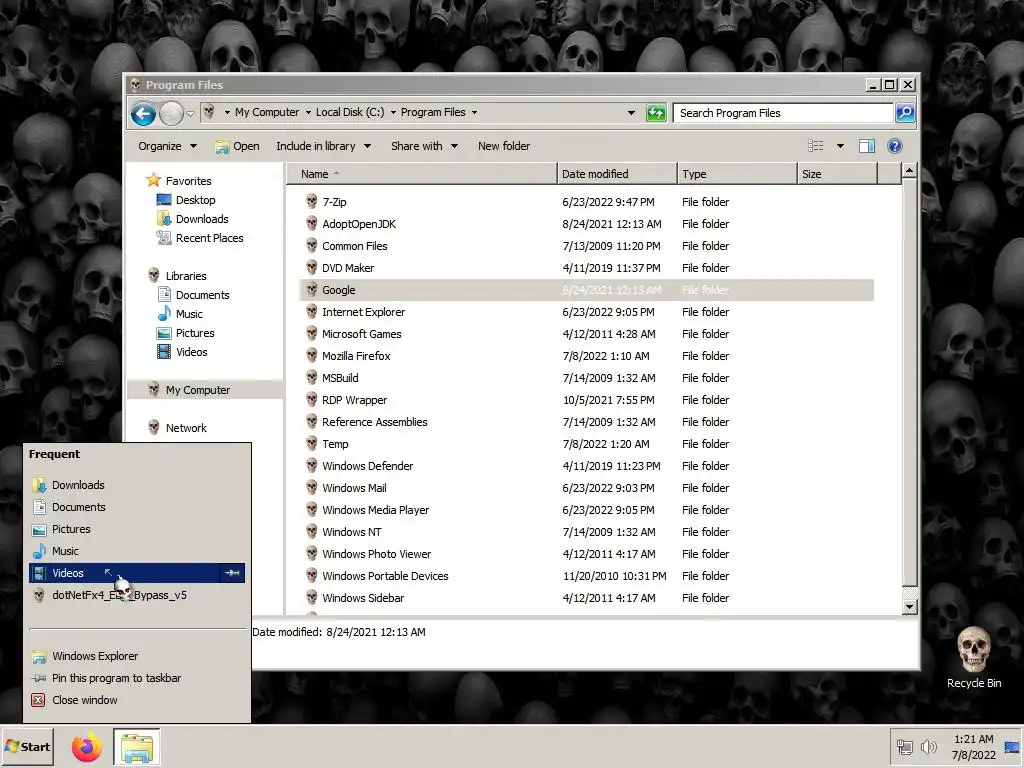
Task: Refresh the folder with the green arrows icon
Action: (656, 113)
